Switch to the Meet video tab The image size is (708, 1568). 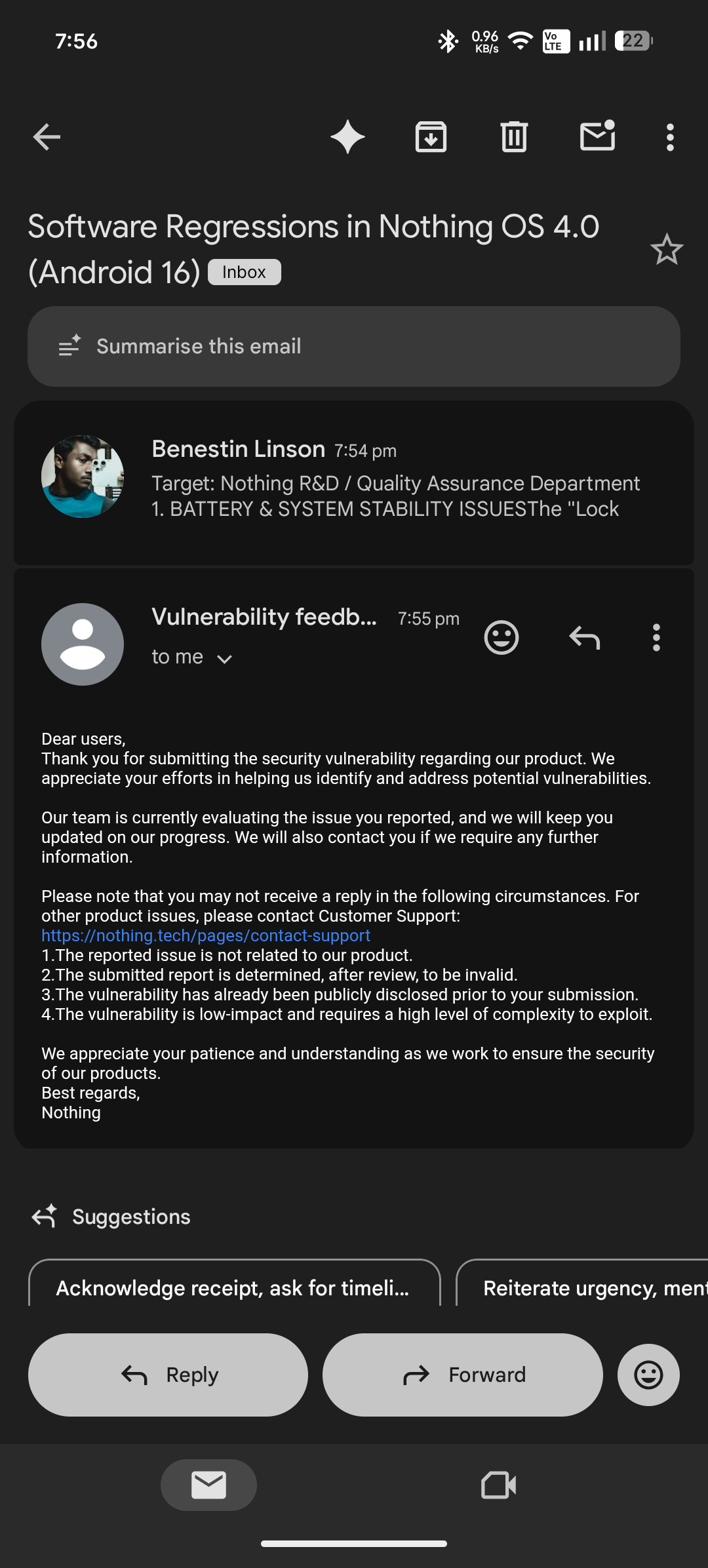(x=498, y=1485)
